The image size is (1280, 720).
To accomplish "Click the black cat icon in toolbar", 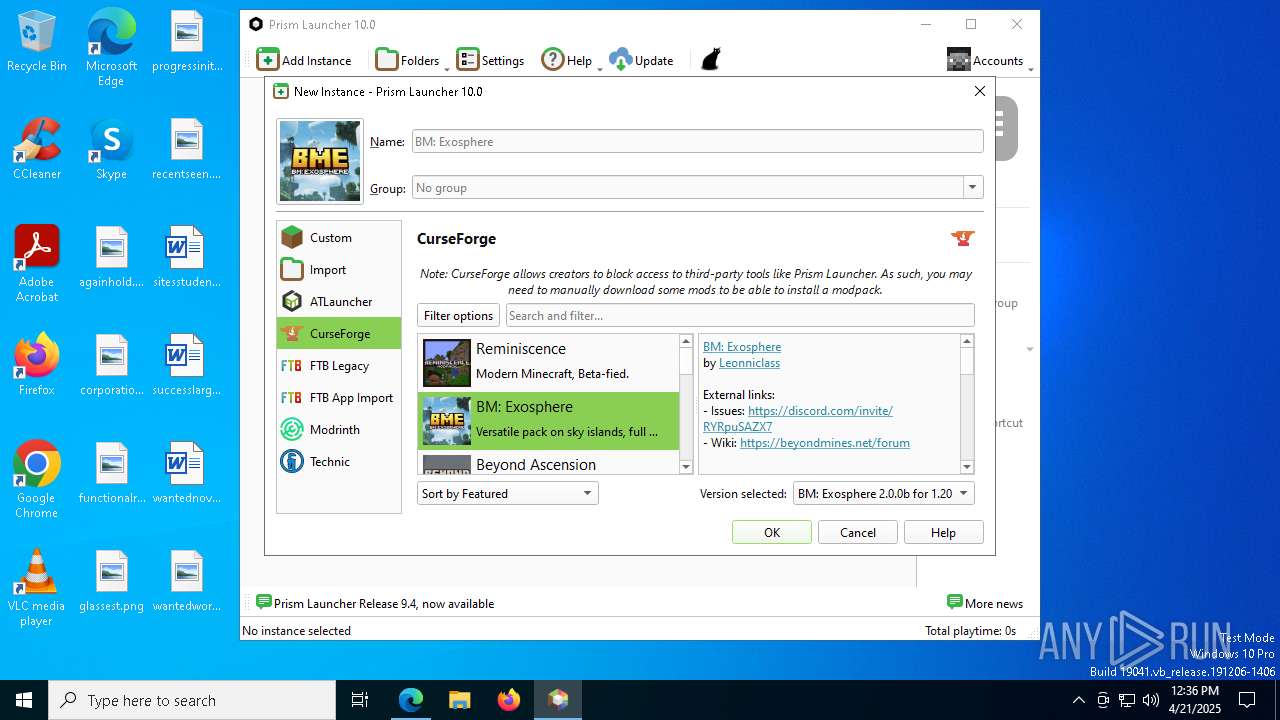I will coord(710,60).
